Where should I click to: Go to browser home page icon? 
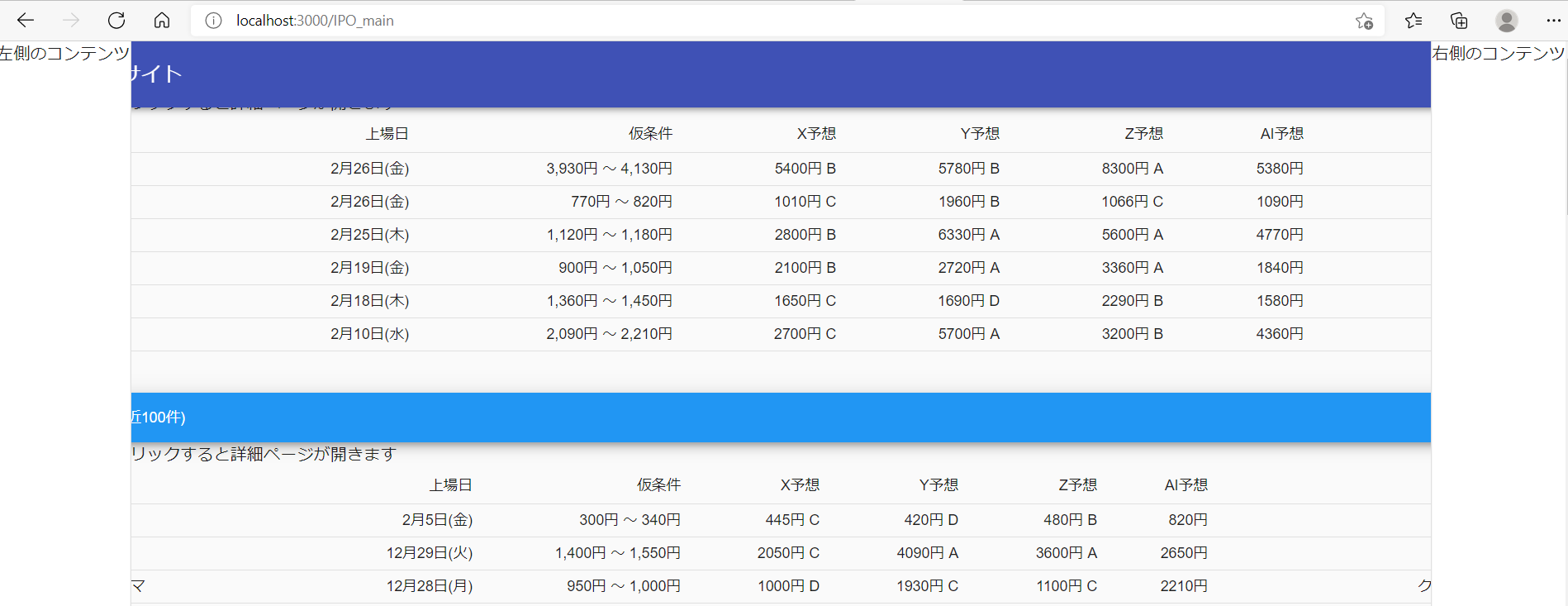[162, 20]
